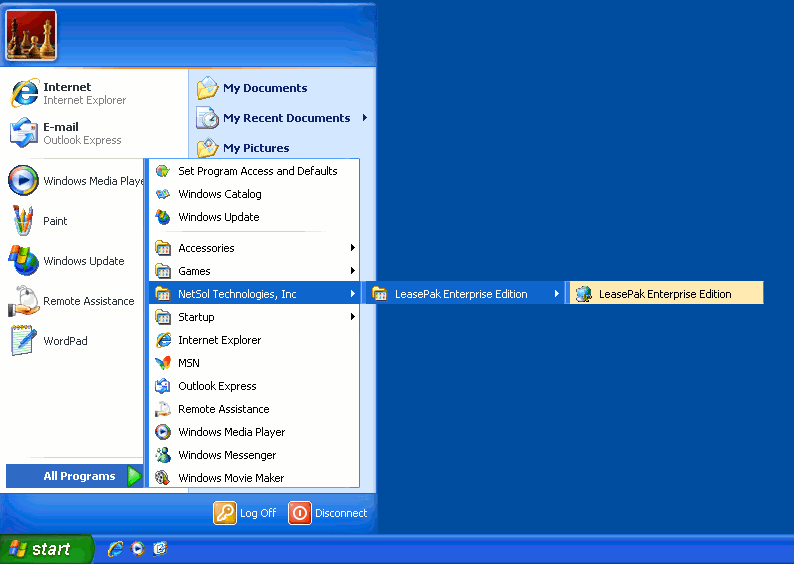Viewport: 794px width, 564px height.
Task: Click the Start button
Action: [x=46, y=549]
